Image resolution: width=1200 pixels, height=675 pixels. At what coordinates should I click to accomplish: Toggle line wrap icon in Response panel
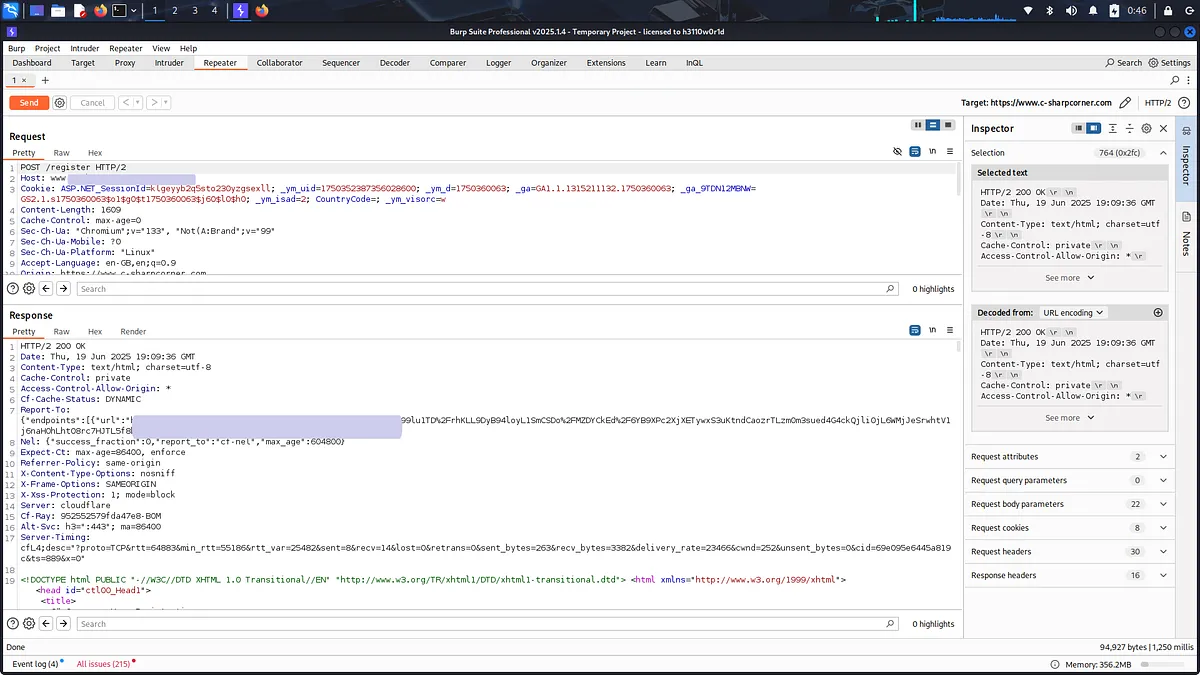(x=914, y=330)
